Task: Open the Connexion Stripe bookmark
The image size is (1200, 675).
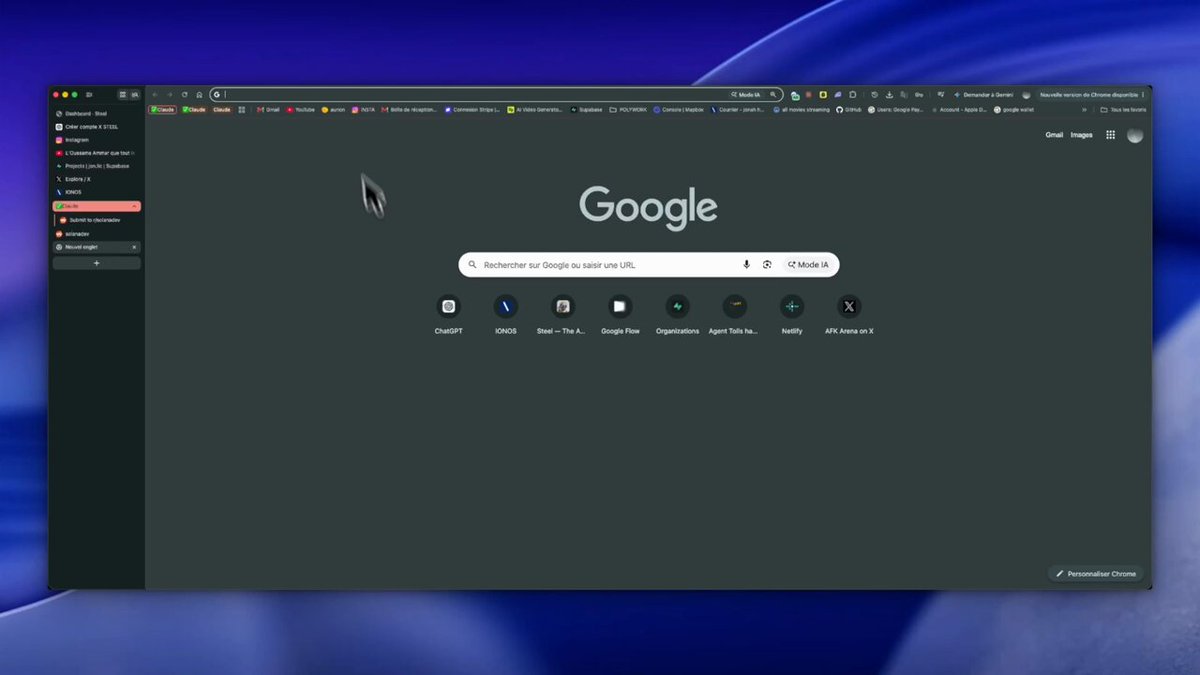Action: (472, 109)
